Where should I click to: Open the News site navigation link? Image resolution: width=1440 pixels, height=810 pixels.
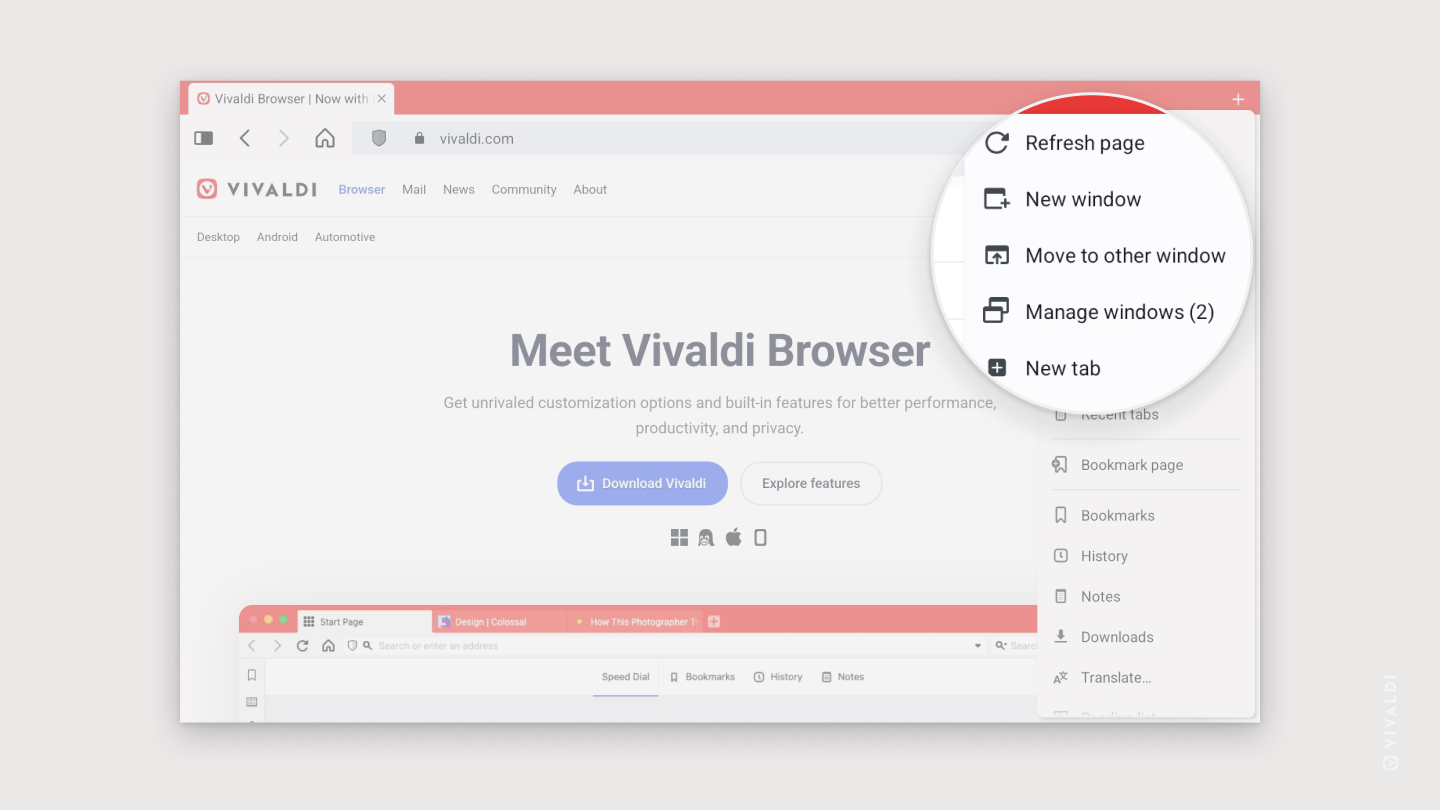click(459, 189)
